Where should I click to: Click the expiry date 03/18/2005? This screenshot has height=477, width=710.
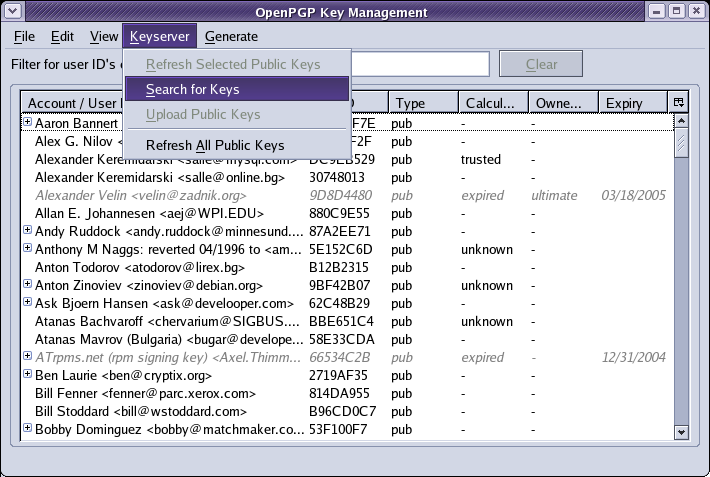click(633, 196)
